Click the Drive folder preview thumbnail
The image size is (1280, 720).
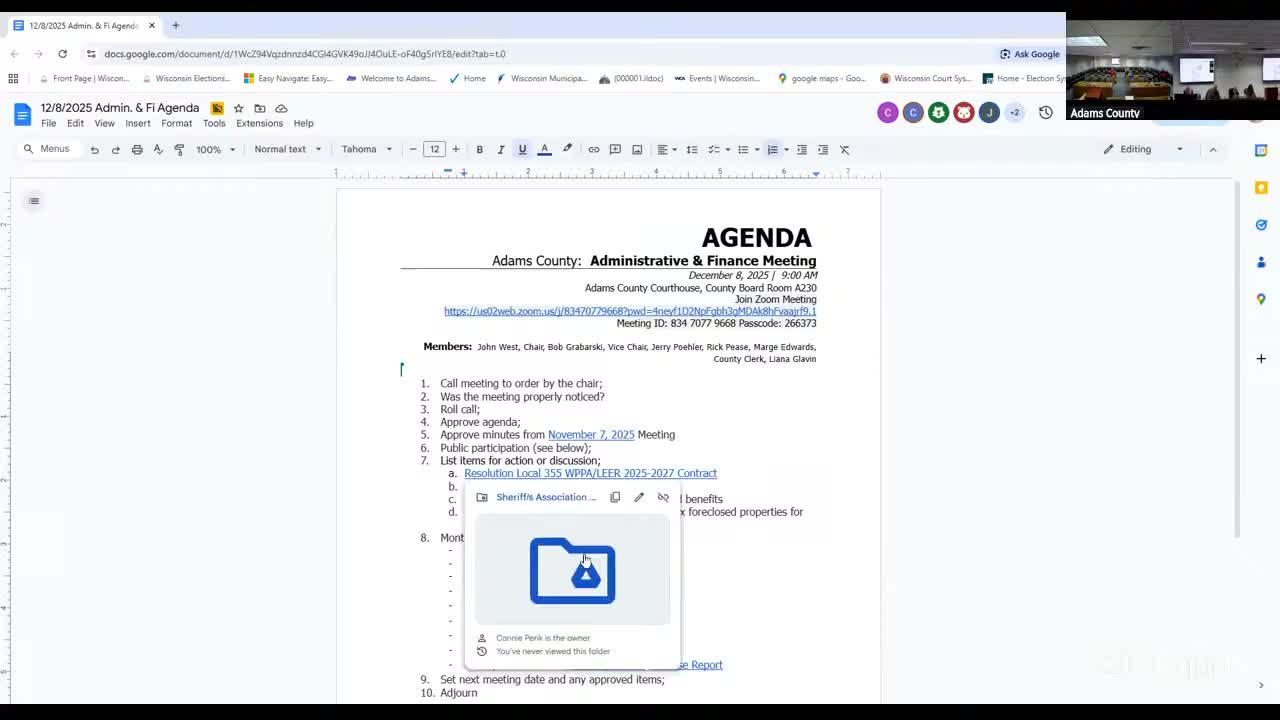tap(572, 570)
